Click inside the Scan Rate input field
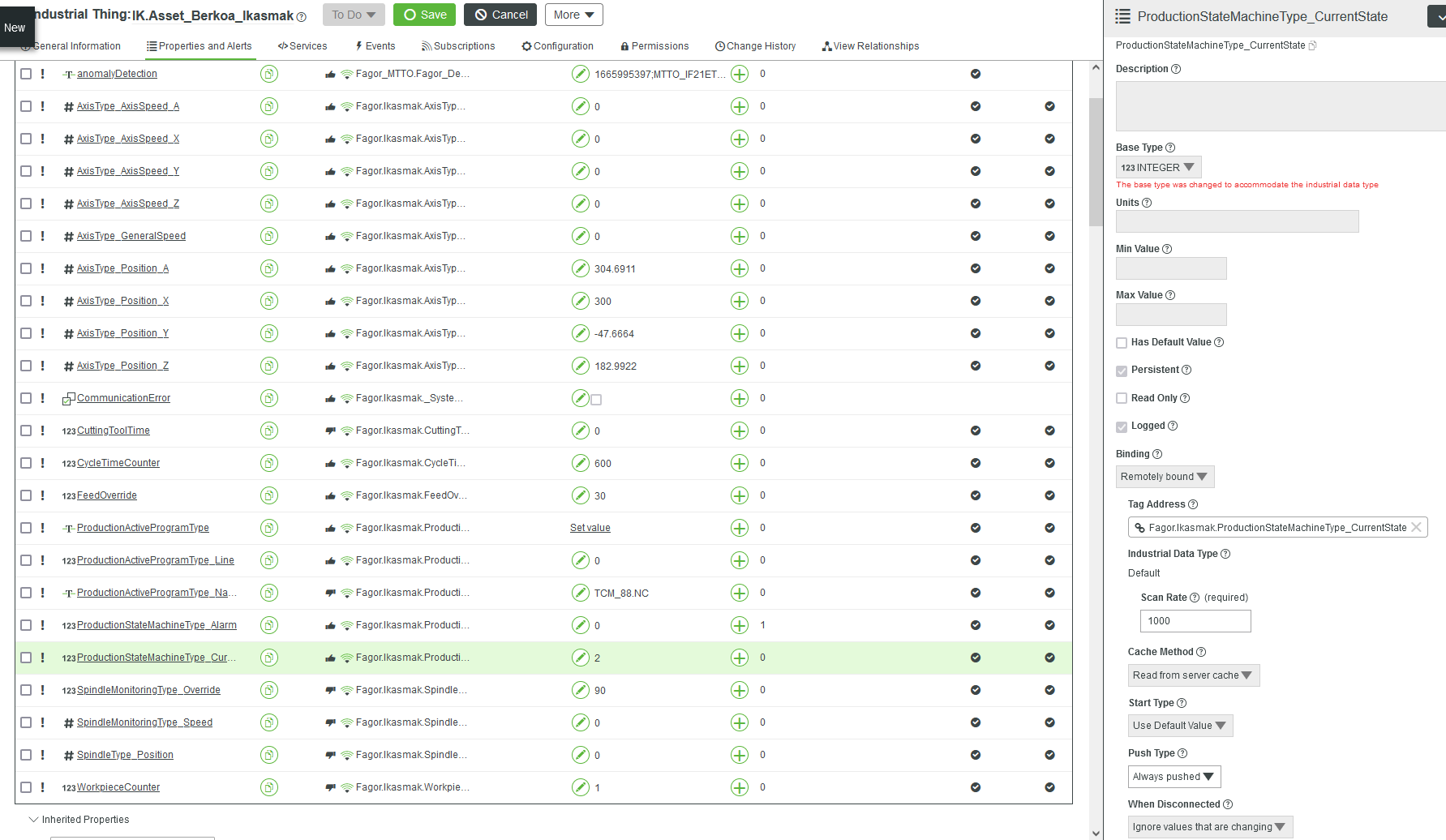 click(1195, 620)
